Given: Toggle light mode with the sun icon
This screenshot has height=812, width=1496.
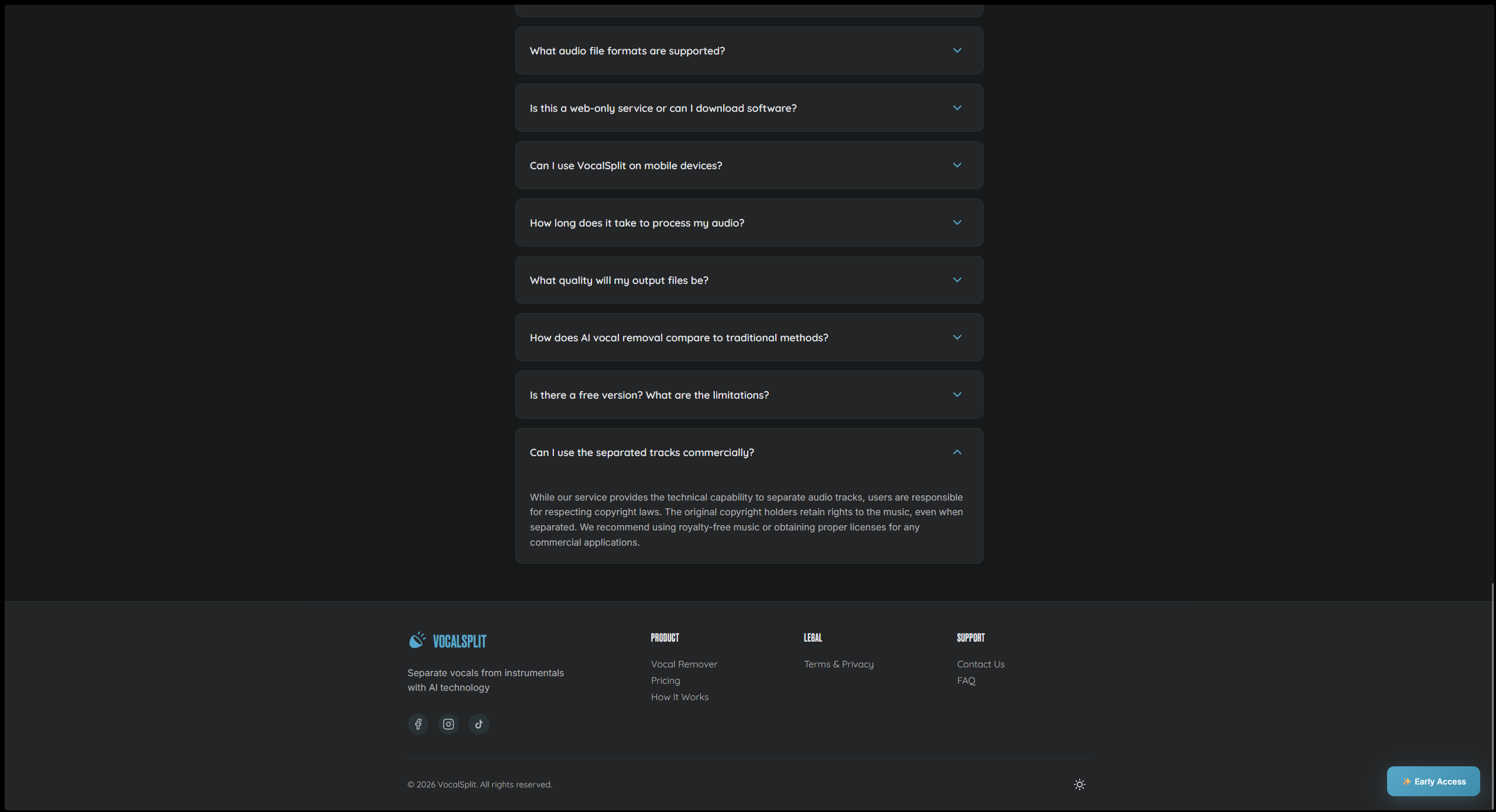Looking at the screenshot, I should point(1080,784).
